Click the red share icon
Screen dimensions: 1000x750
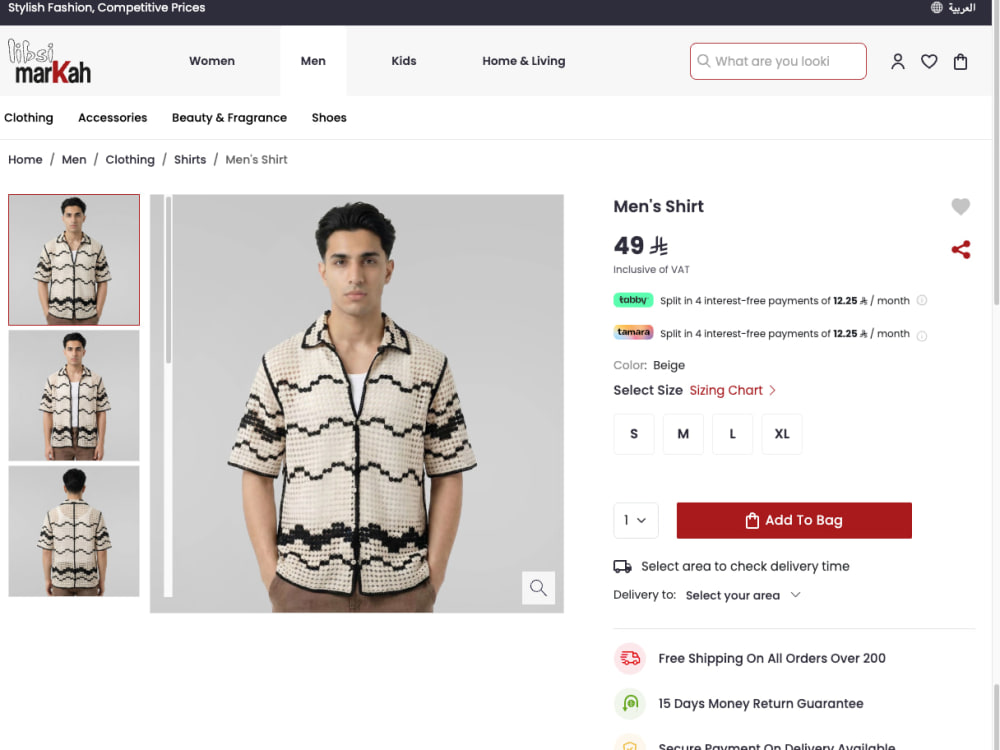point(960,249)
